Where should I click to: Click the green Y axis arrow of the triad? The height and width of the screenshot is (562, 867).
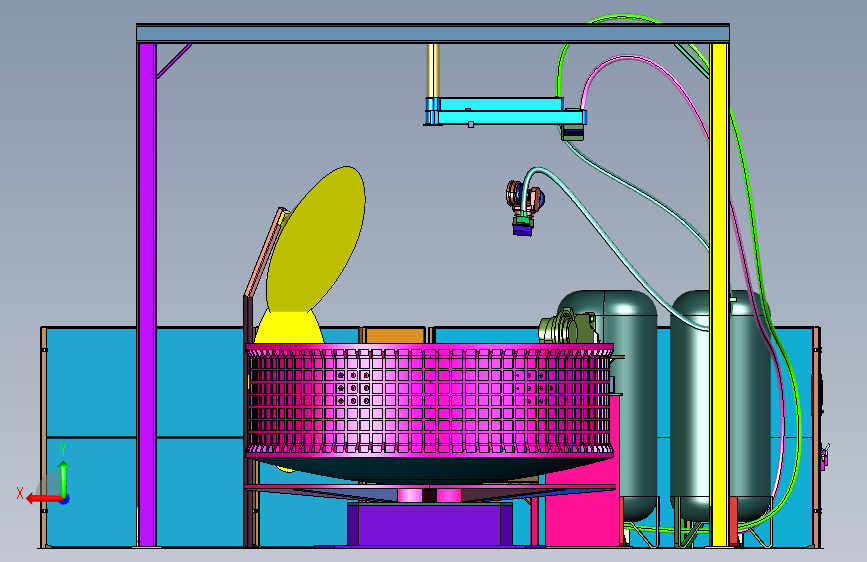pyautogui.click(x=64, y=479)
